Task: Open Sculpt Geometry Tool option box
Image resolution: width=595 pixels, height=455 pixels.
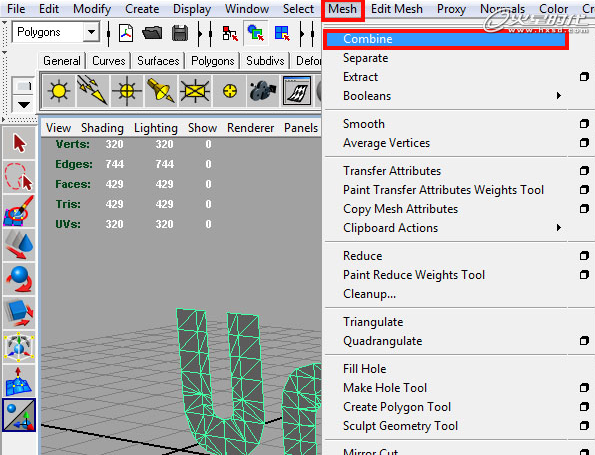Action: (584, 426)
